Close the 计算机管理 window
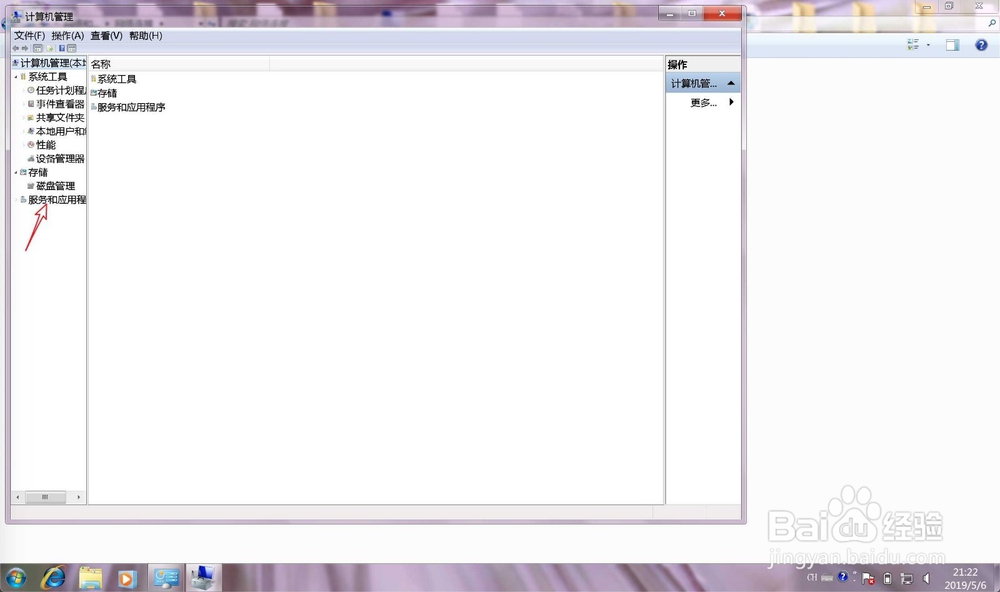The height and width of the screenshot is (592, 1000). pyautogui.click(x=722, y=13)
